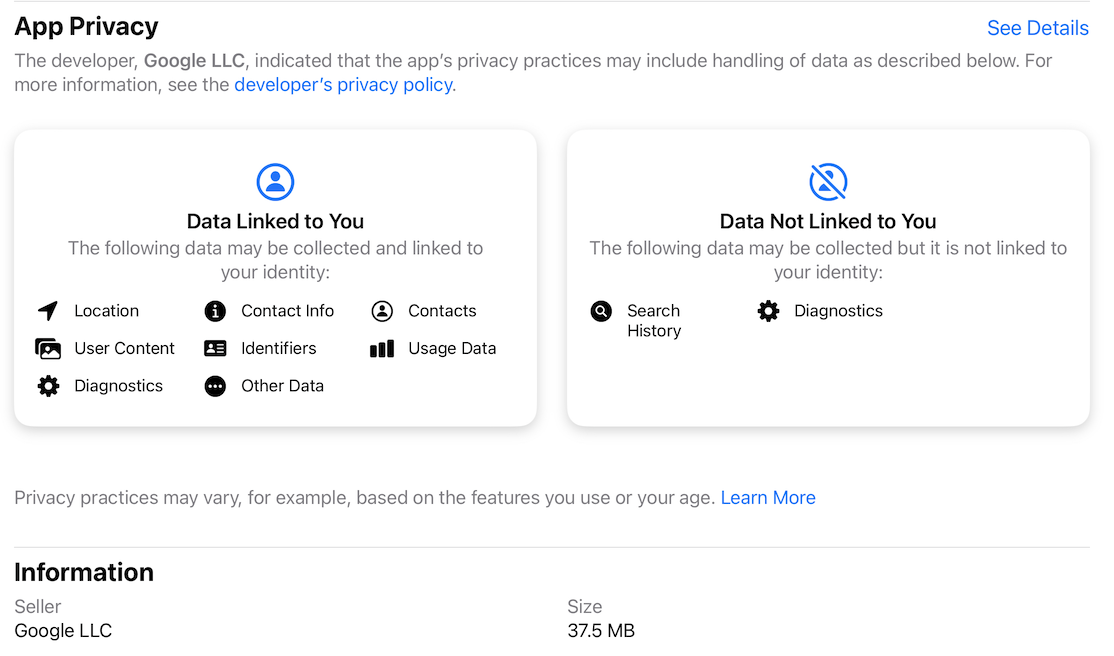Click the Data Linked to You profile icon
This screenshot has width=1114, height=656.
pos(276,182)
